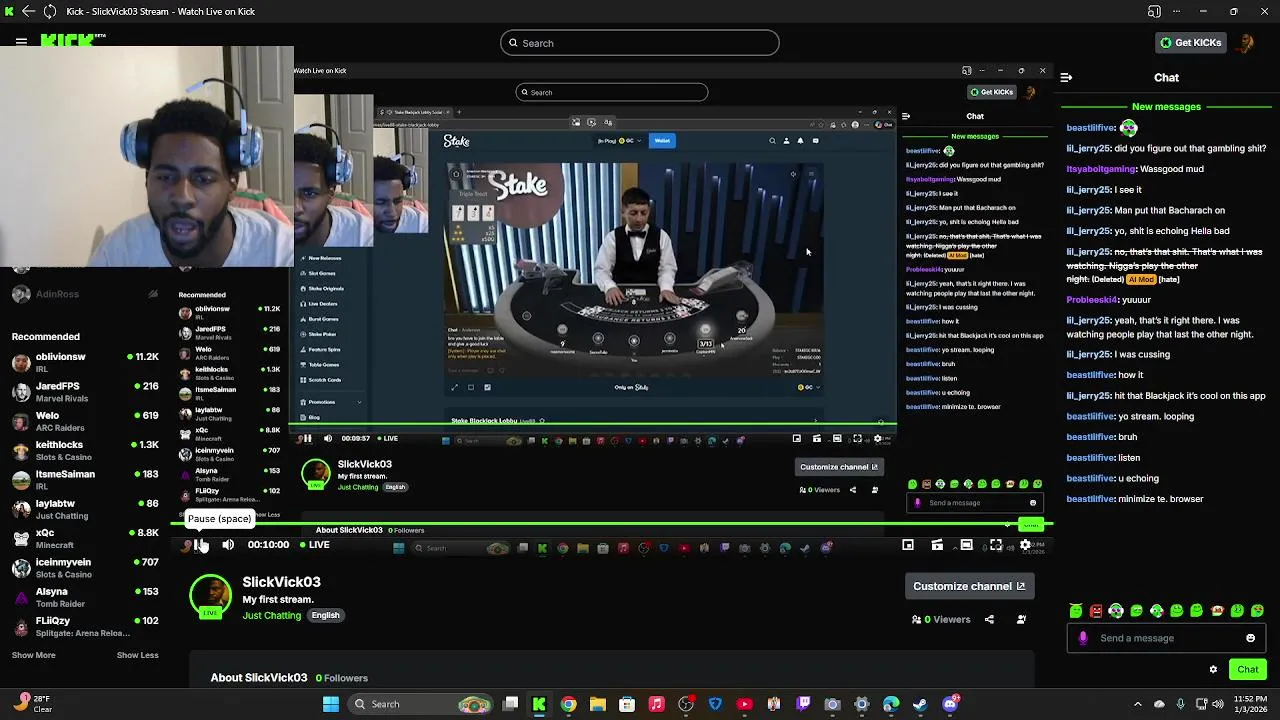
Task: Open FLiiQzy recommended channel
Action: (x=85, y=626)
